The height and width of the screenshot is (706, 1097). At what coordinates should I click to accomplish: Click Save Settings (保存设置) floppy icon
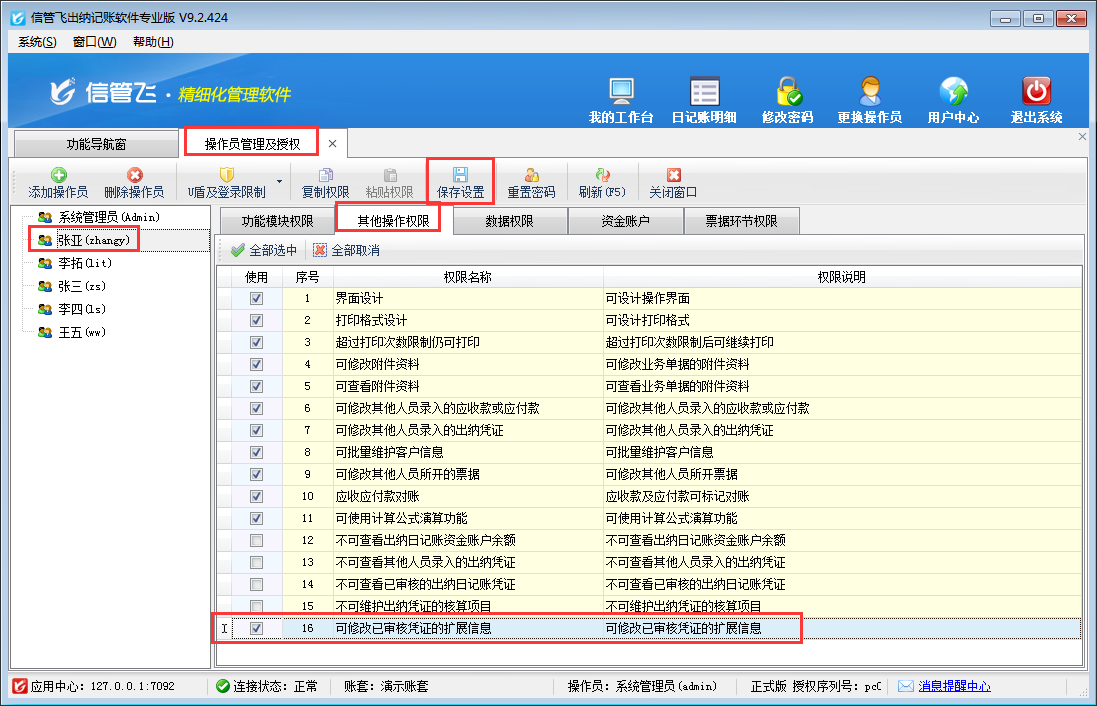[460, 175]
